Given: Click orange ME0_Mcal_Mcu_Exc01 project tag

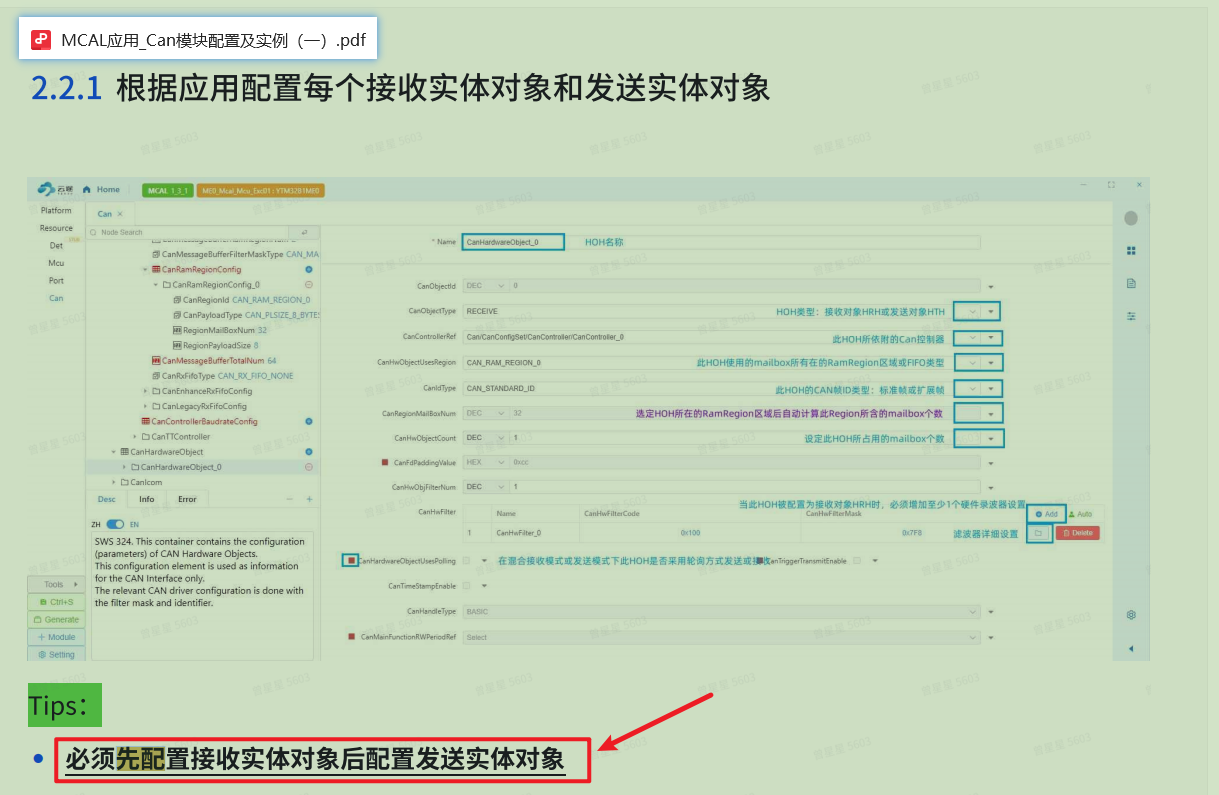Looking at the screenshot, I should [x=261, y=190].
